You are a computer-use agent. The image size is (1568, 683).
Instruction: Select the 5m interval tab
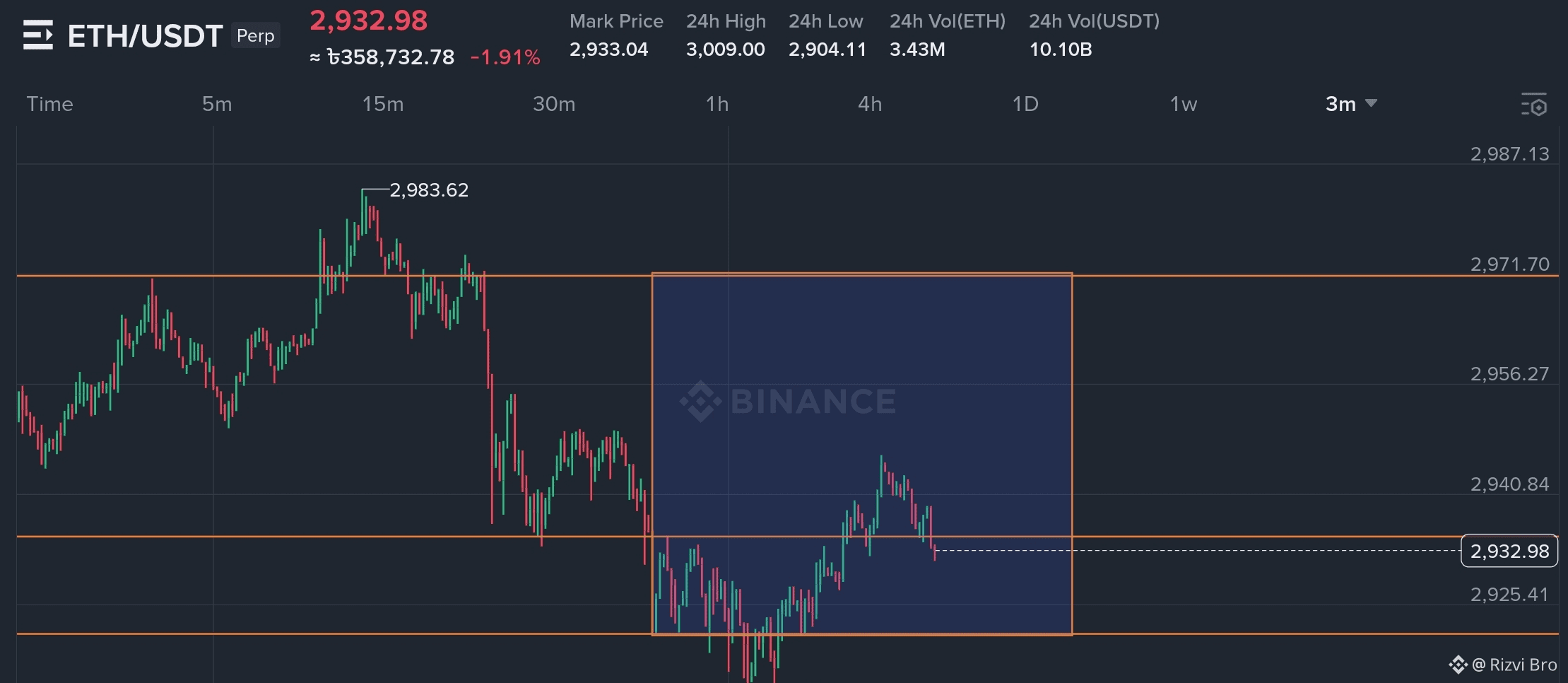(x=217, y=104)
